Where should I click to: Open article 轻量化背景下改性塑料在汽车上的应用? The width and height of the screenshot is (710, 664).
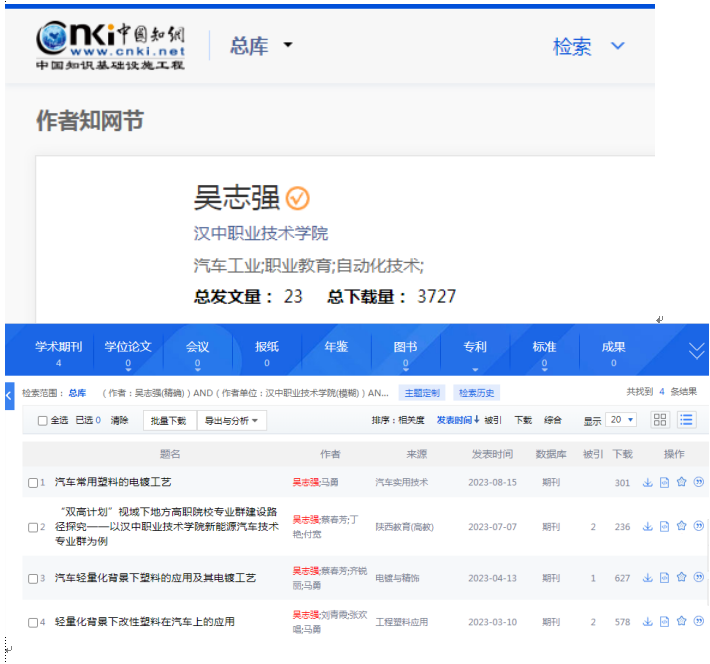tap(145, 621)
